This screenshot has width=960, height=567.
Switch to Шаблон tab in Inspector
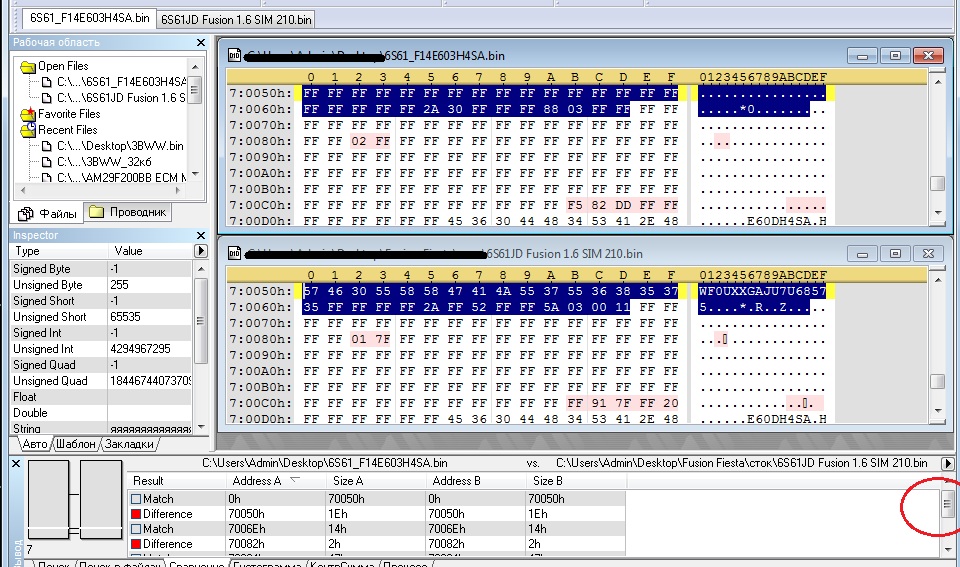pyautogui.click(x=76, y=444)
